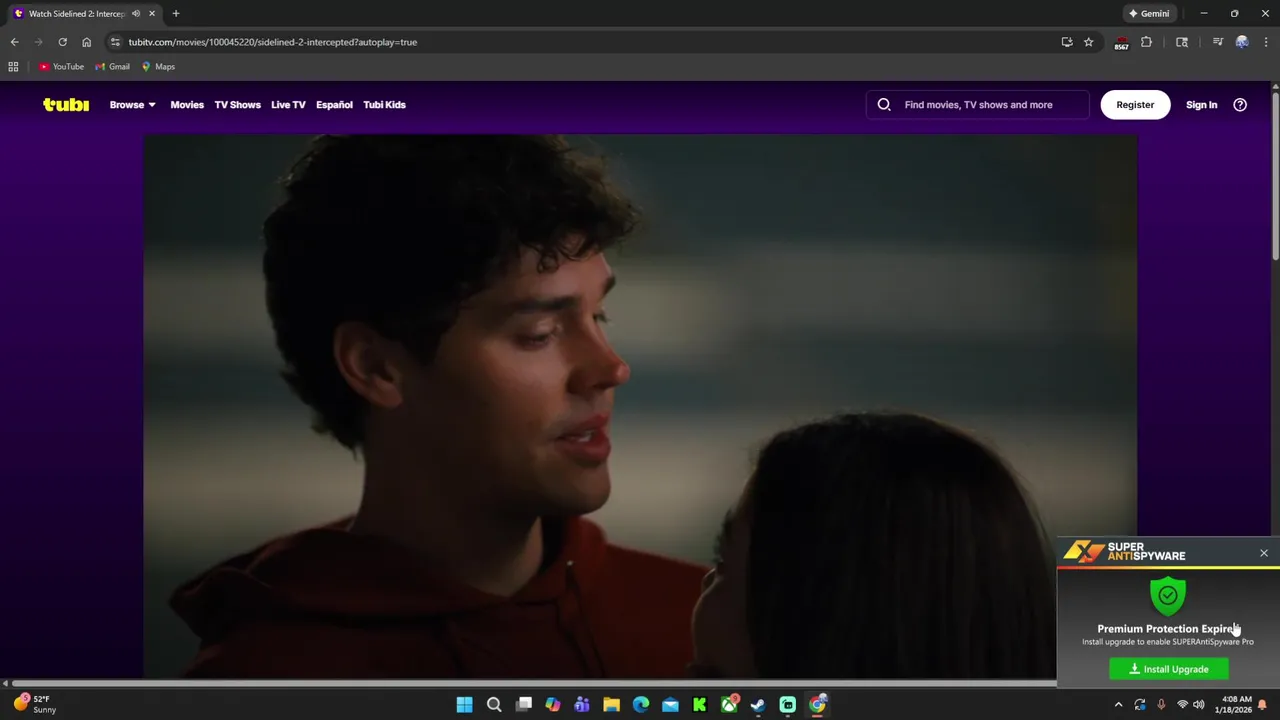Open a new browser tab
1280x720 pixels.
[176, 14]
